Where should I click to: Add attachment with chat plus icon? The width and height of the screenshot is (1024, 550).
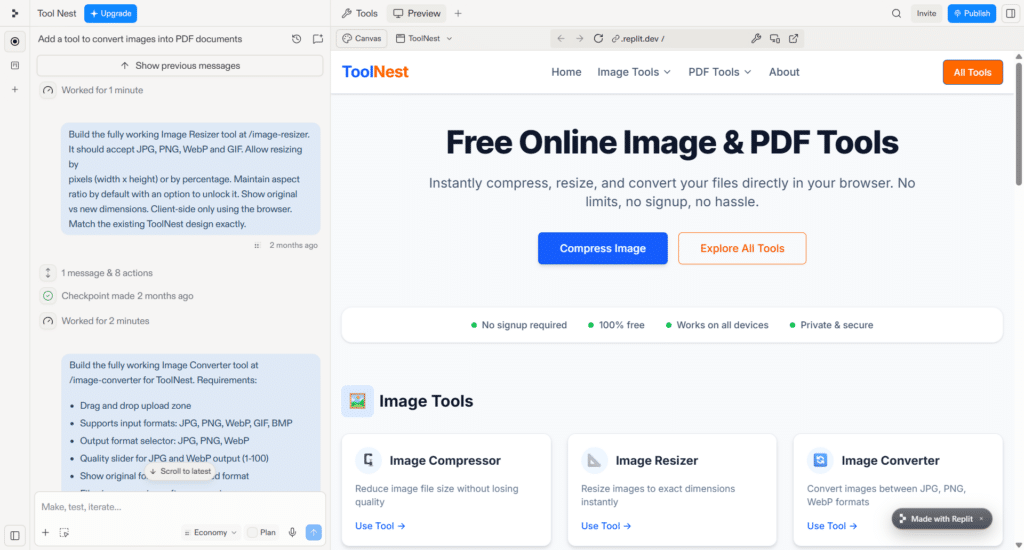[46, 532]
